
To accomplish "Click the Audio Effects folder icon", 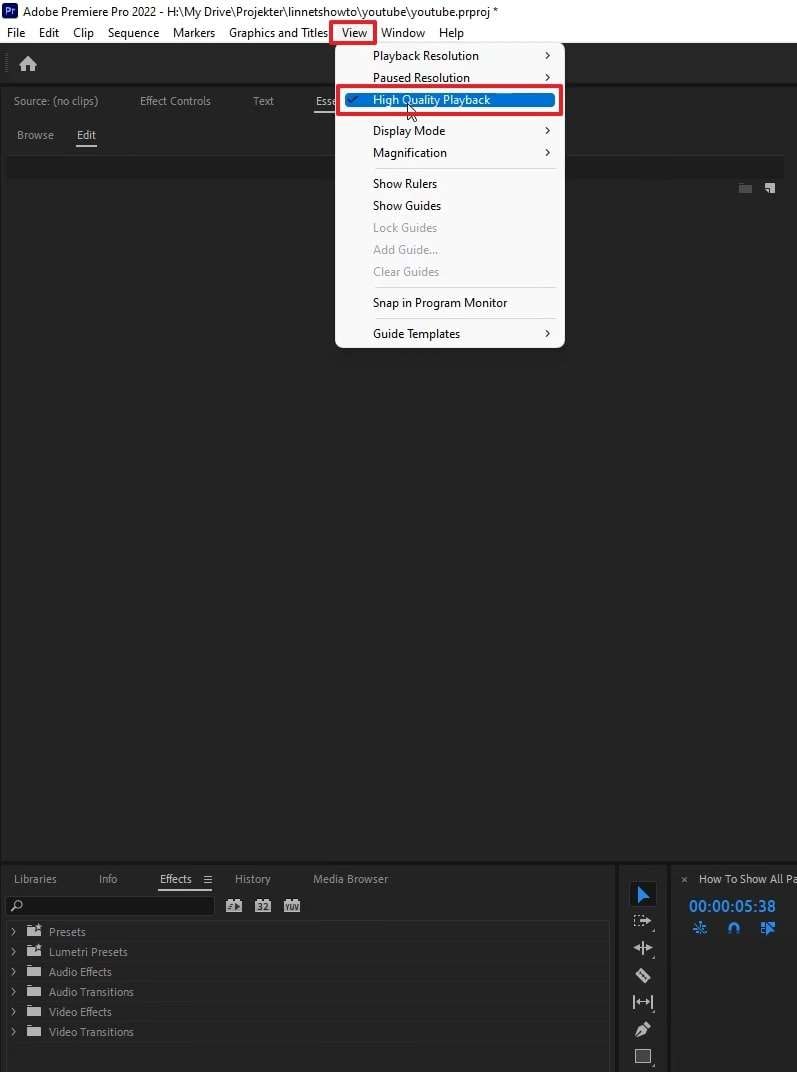I will [34, 971].
